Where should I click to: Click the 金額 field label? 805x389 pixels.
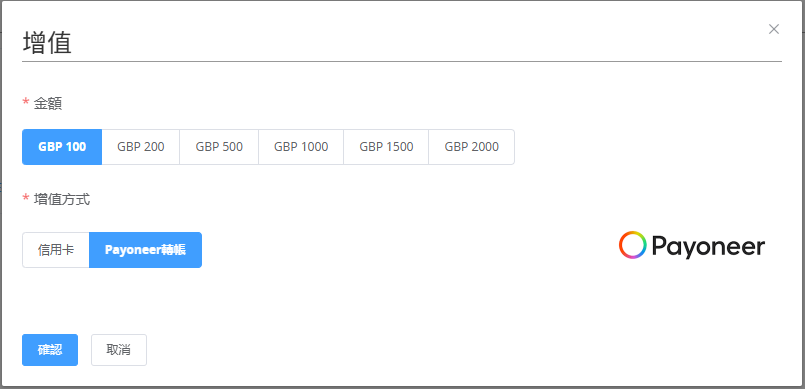pyautogui.click(x=48, y=104)
